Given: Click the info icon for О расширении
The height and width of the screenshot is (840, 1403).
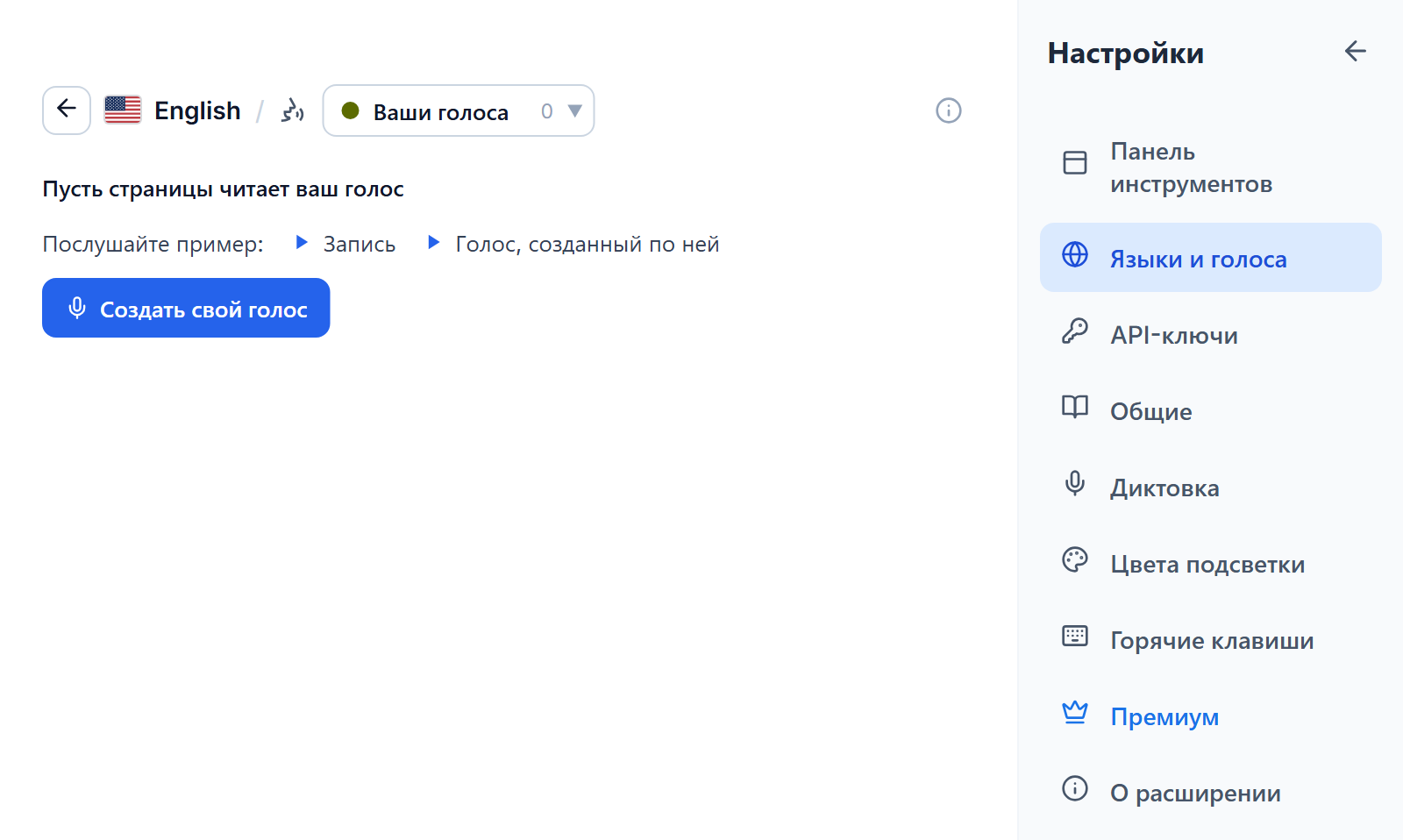Looking at the screenshot, I should (1075, 788).
